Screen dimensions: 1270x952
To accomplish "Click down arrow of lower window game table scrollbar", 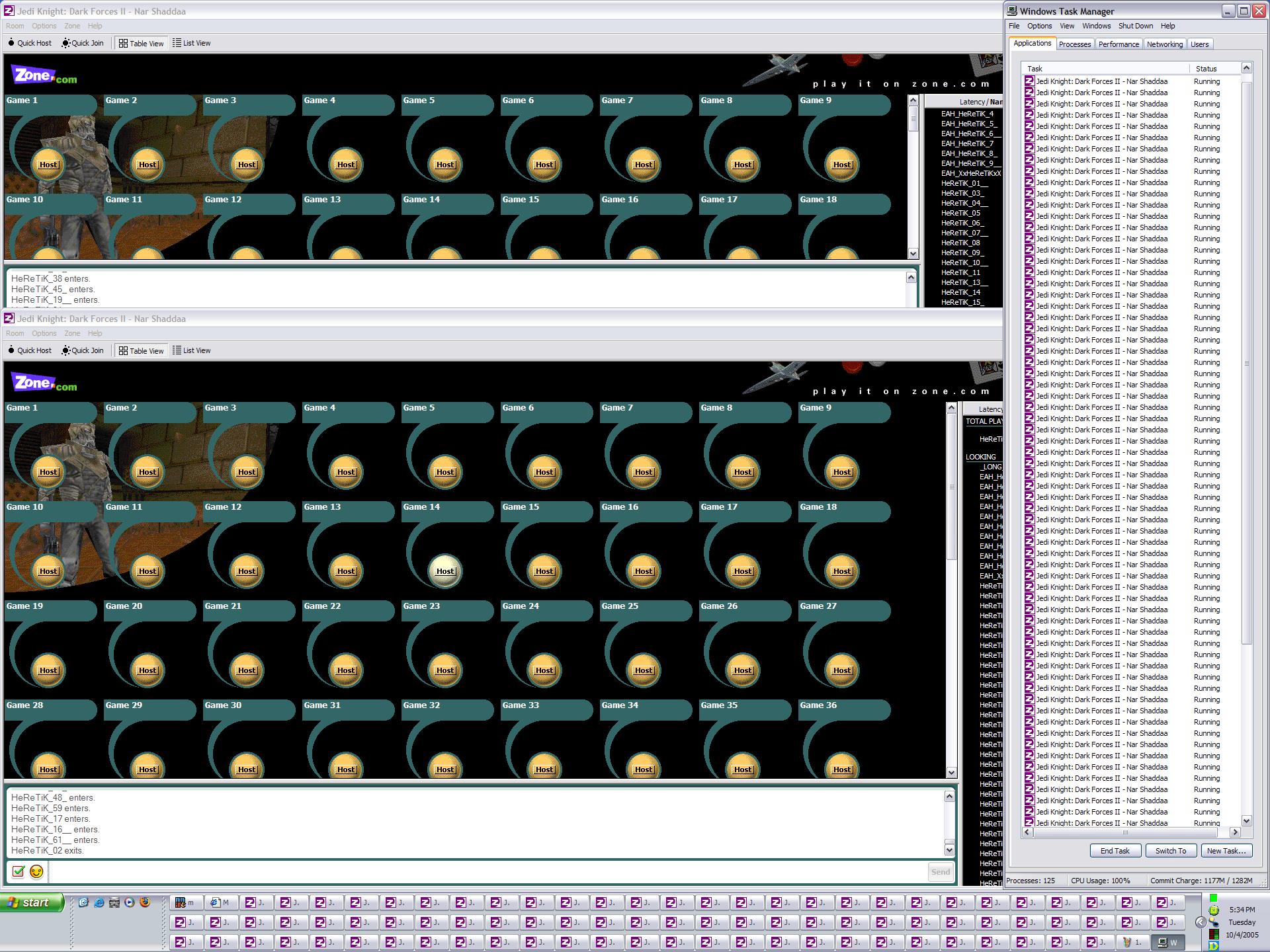I will [x=952, y=772].
